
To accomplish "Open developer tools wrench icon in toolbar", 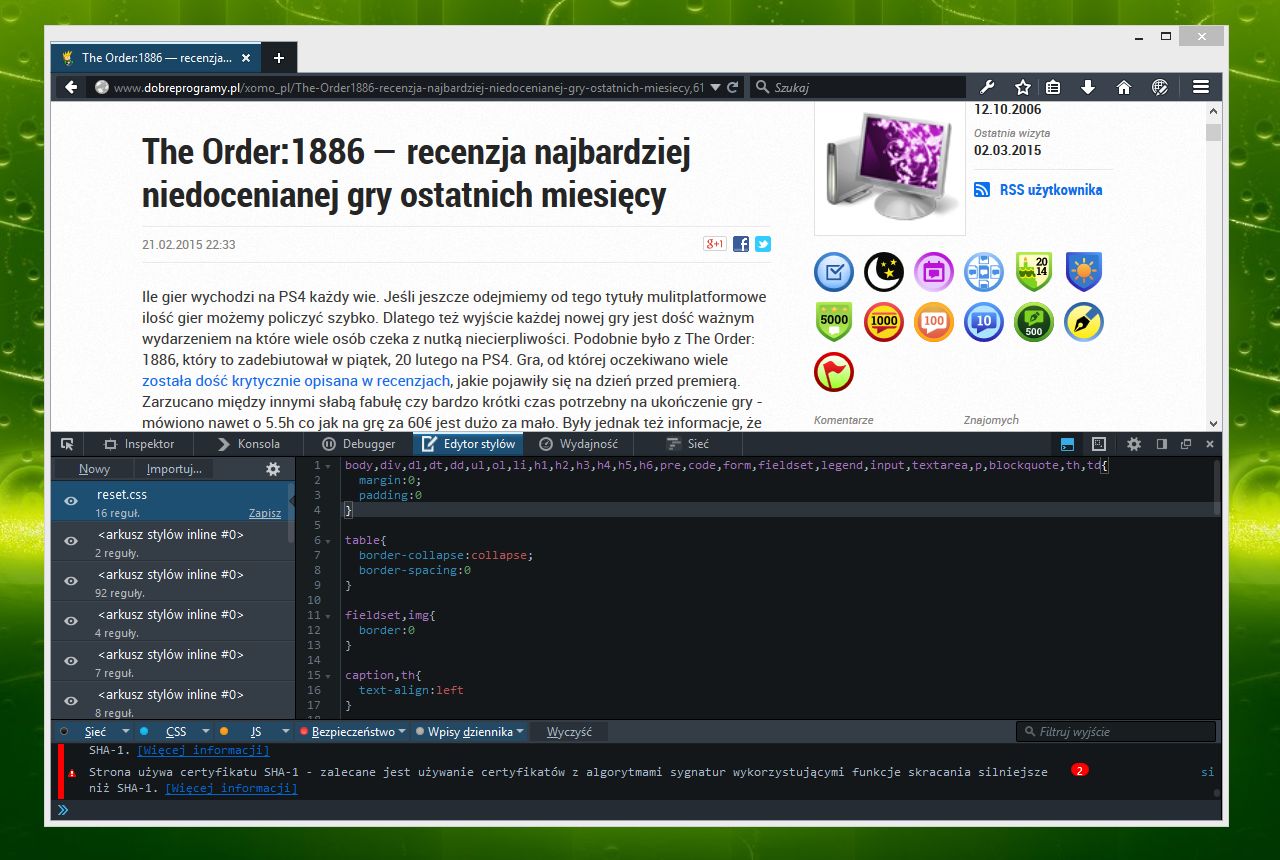I will click(986, 87).
